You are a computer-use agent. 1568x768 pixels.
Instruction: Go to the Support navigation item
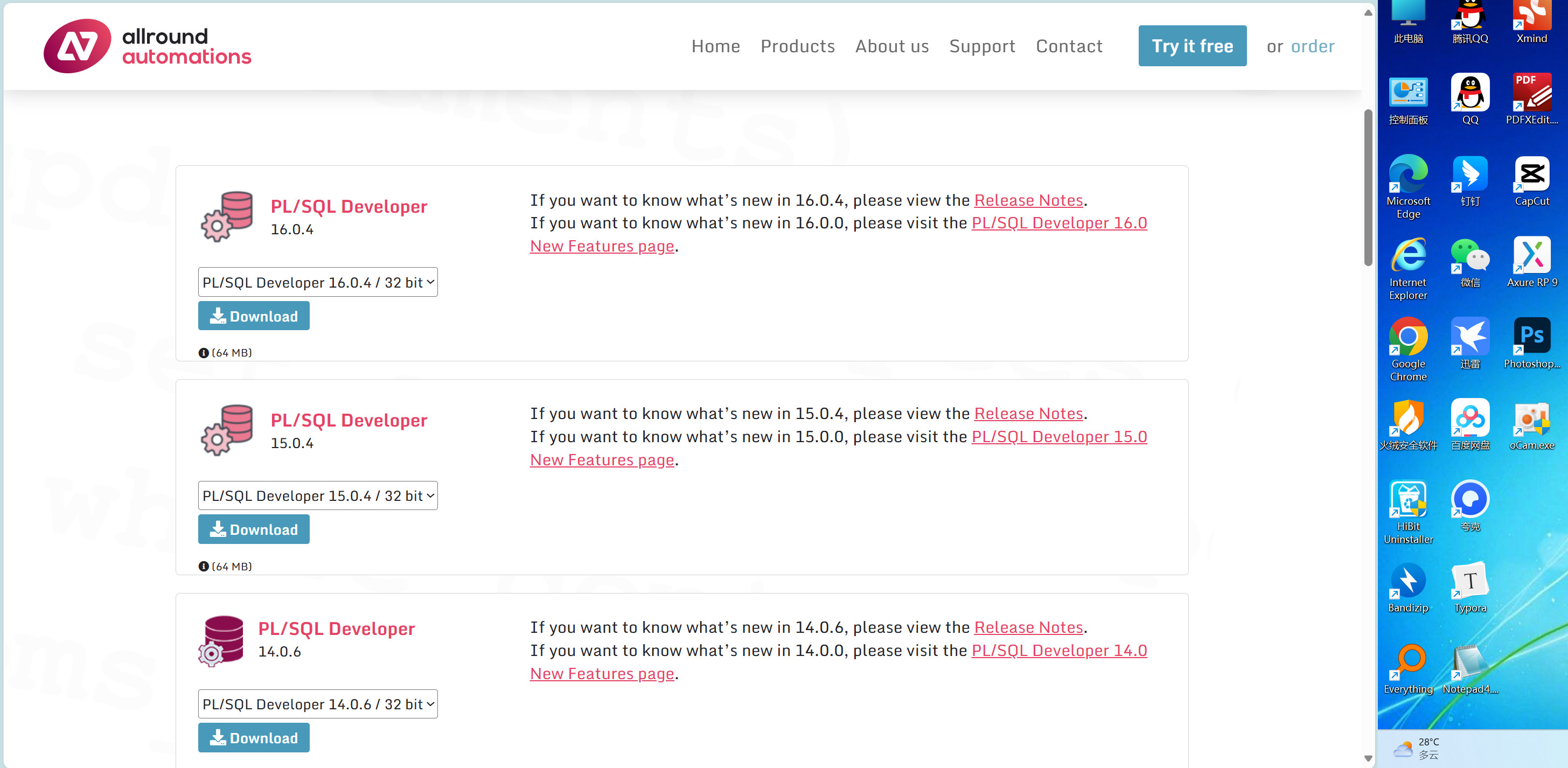[x=982, y=46]
